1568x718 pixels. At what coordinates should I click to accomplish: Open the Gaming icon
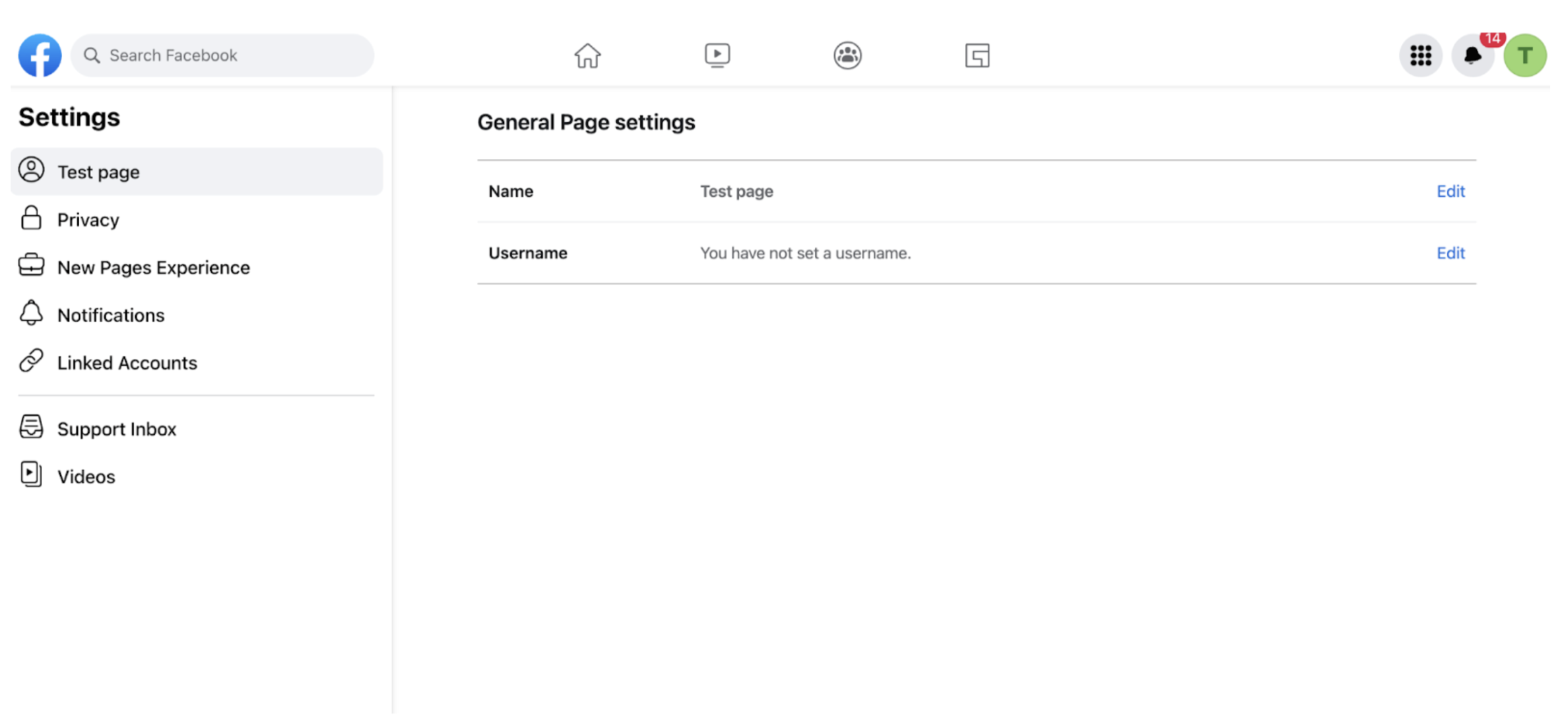977,55
